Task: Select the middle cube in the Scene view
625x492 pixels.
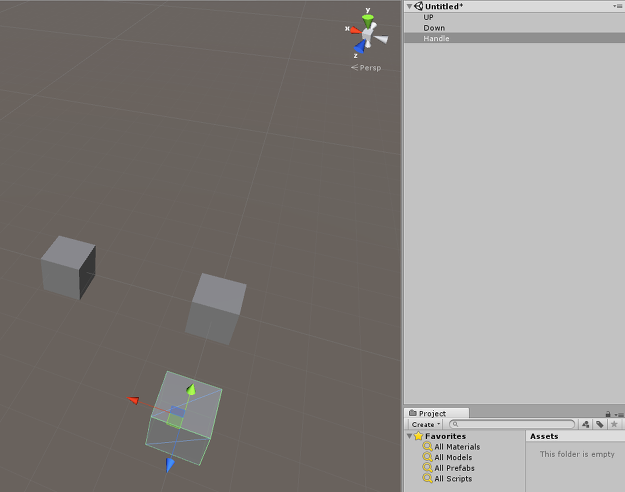Action: 216,309
